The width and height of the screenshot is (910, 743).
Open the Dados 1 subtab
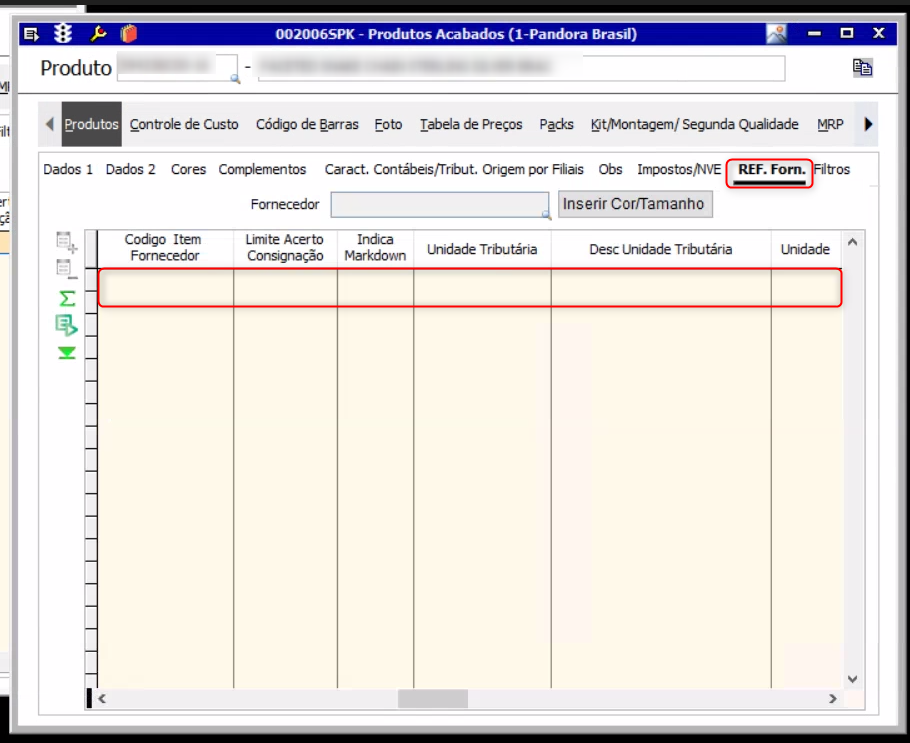(68, 169)
